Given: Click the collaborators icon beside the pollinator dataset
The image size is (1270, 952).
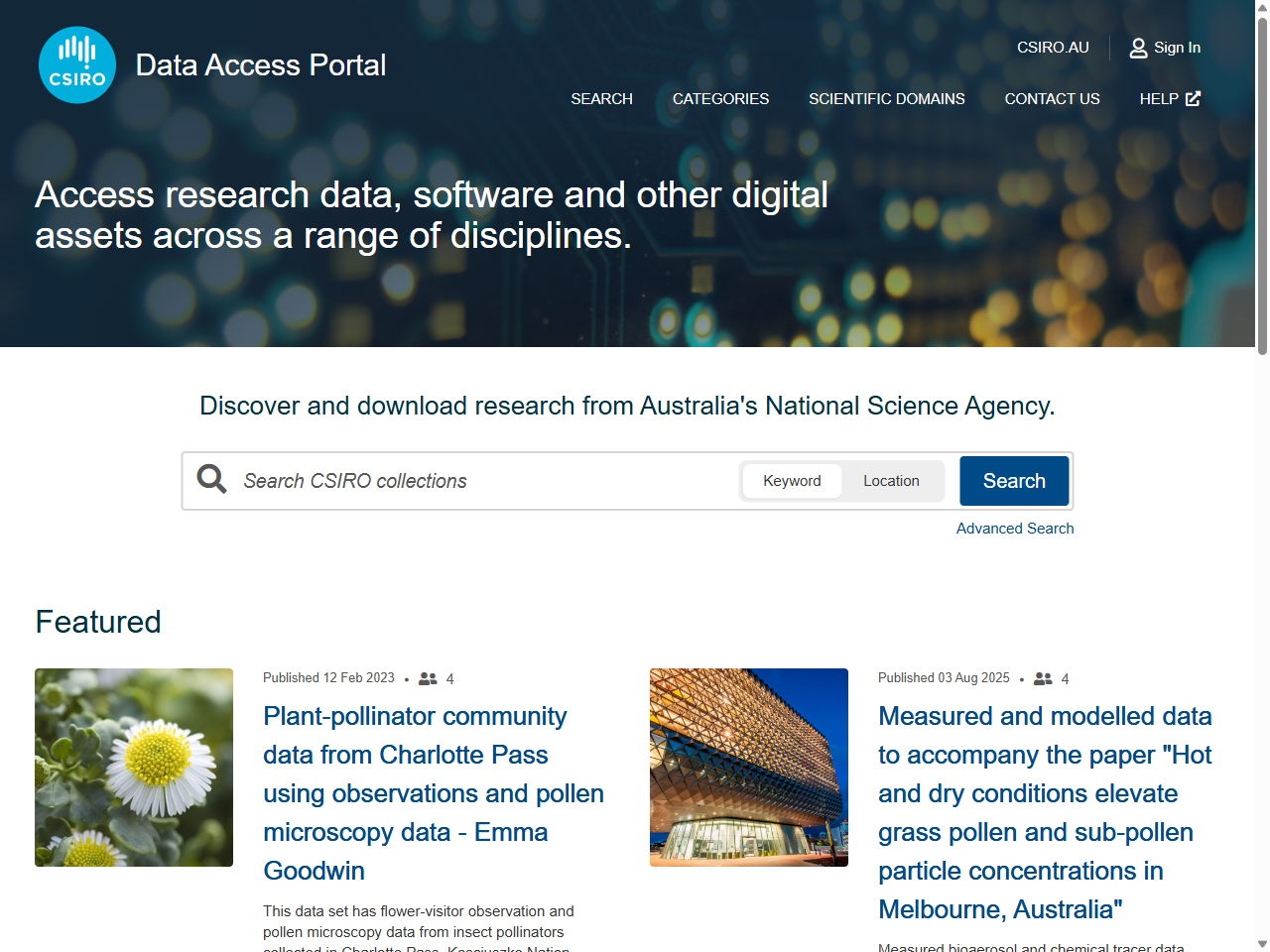Looking at the screenshot, I should (x=429, y=678).
